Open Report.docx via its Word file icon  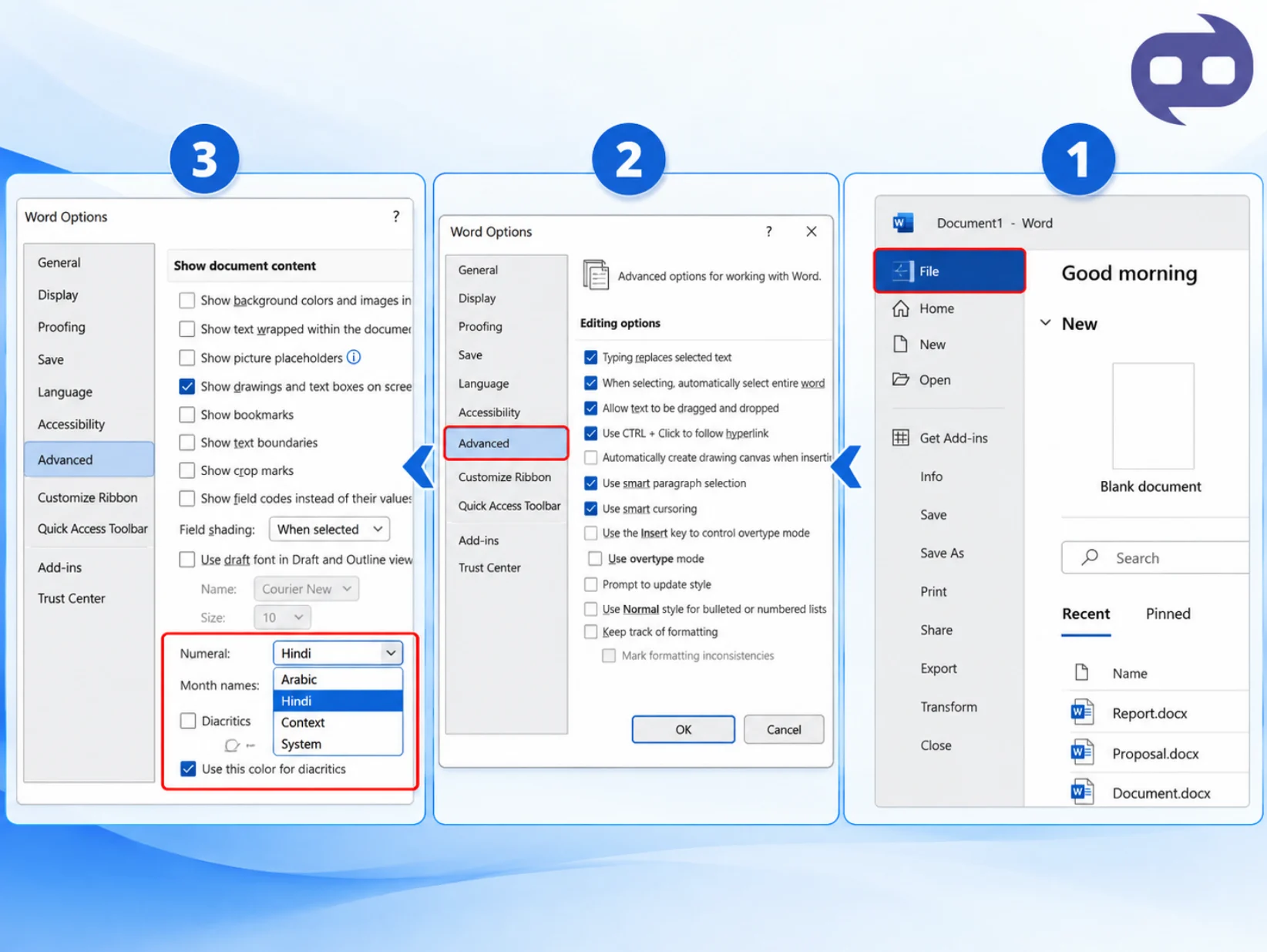coord(1082,712)
